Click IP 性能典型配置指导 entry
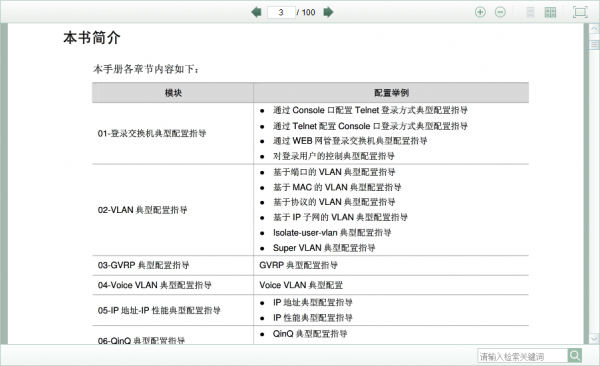 click(312, 318)
